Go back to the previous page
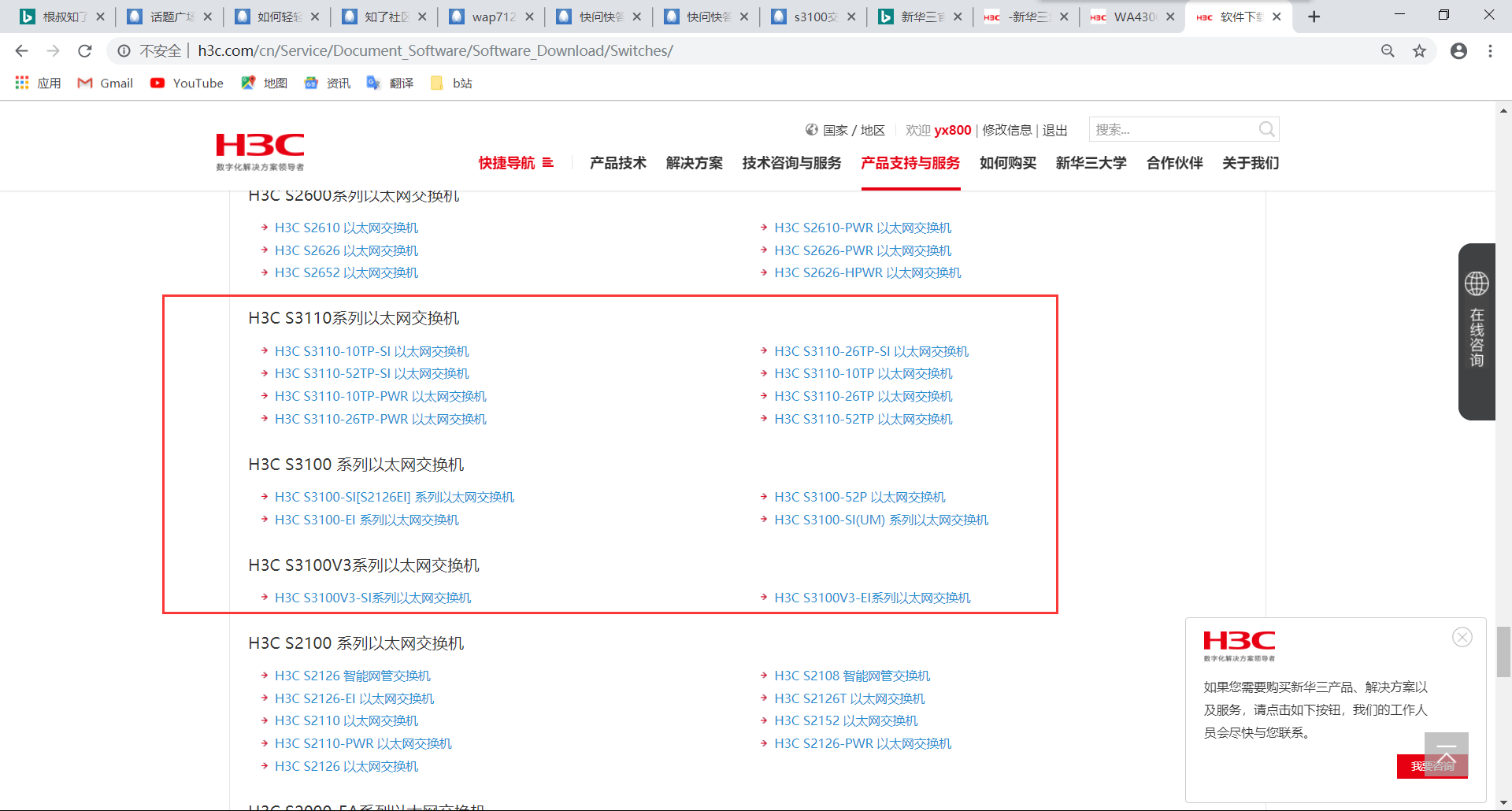The image size is (1512, 811). click(x=21, y=51)
